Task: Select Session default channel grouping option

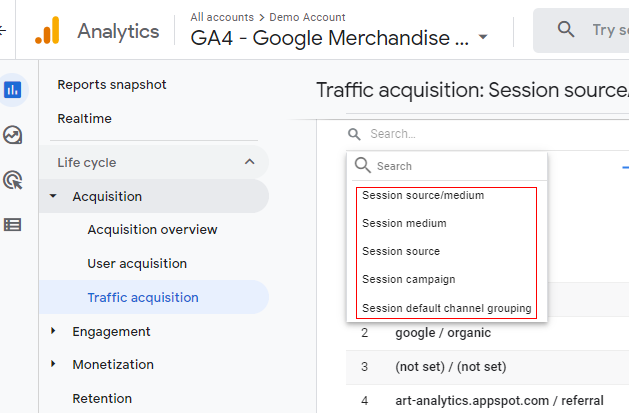Action: point(446,307)
